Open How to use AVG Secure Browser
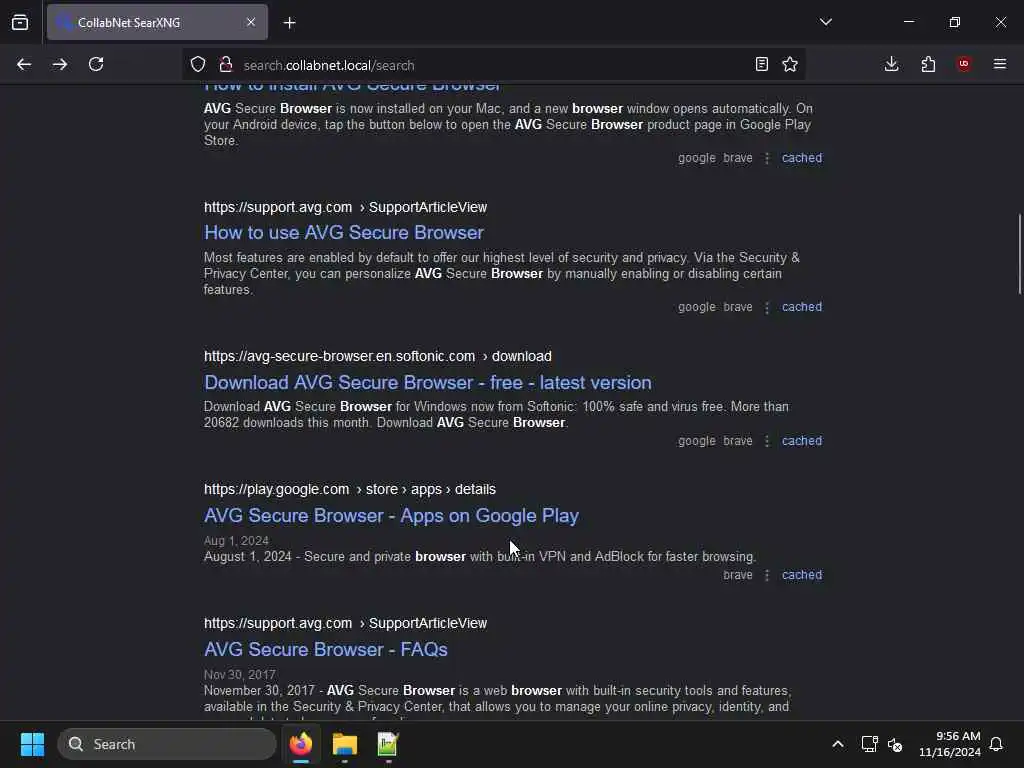The image size is (1024, 768). [344, 232]
